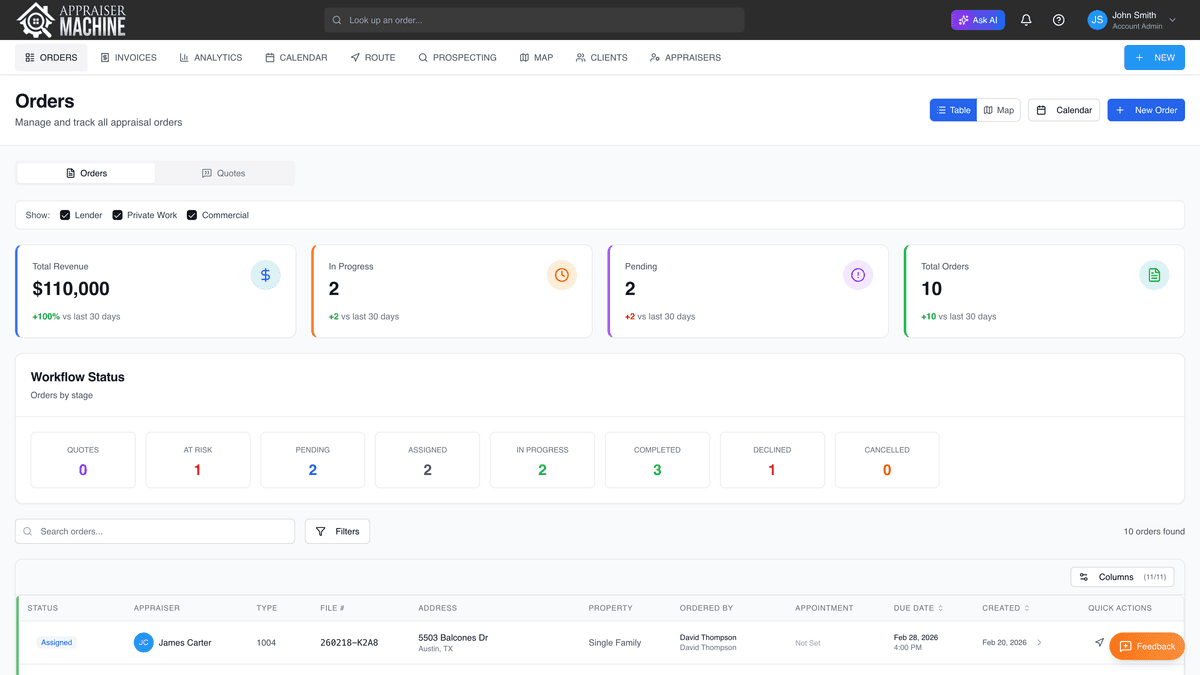Open the Analytics menu item
Screen dimensions: 1200x675
(210, 58)
